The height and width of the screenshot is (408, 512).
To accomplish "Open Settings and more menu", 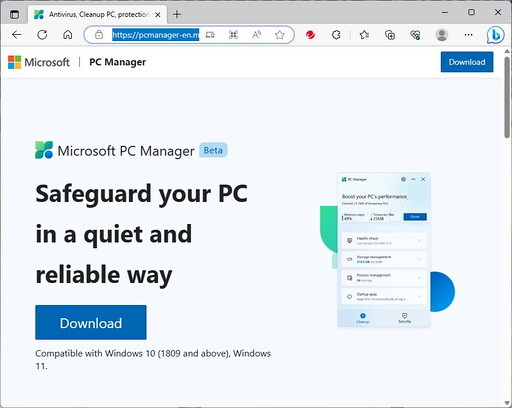I will pyautogui.click(x=468, y=34).
